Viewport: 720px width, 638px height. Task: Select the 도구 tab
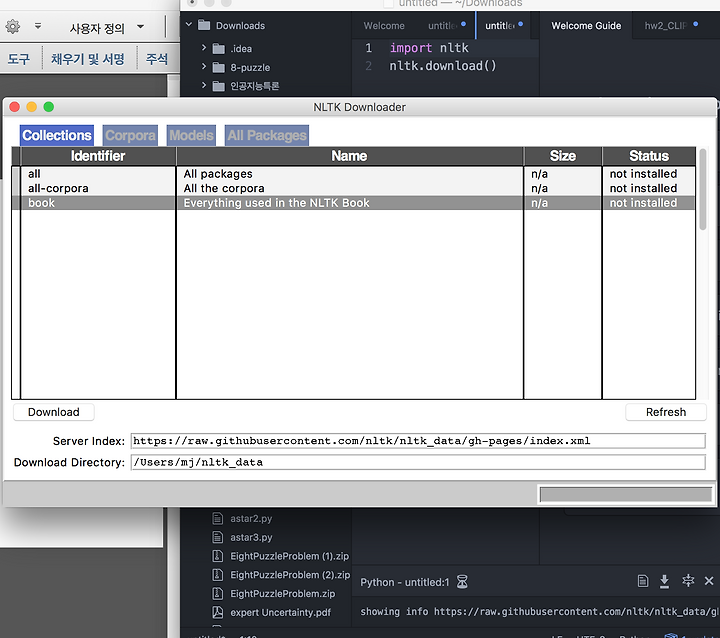click(19, 59)
